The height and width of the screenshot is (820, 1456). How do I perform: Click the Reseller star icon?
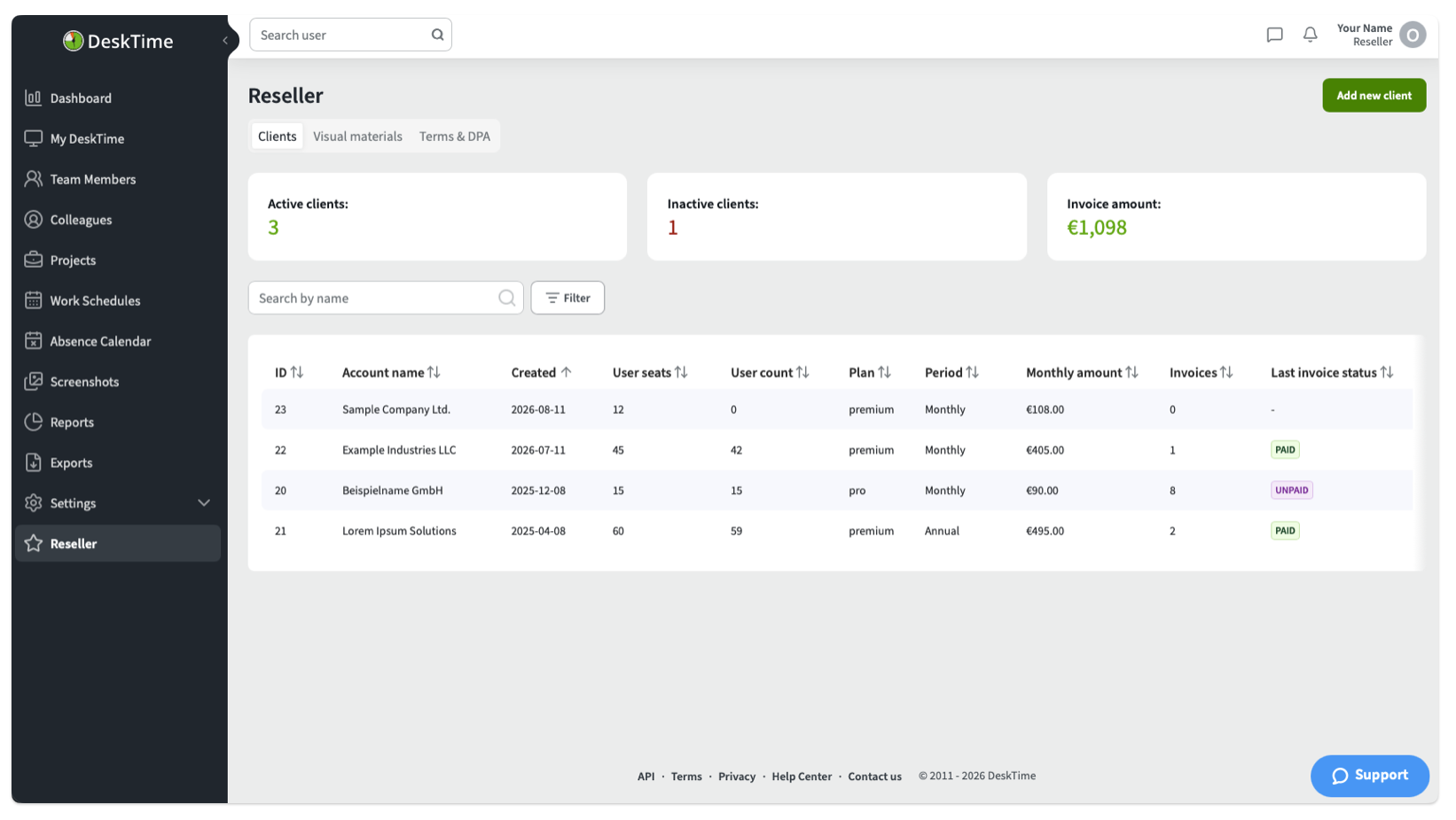[33, 543]
